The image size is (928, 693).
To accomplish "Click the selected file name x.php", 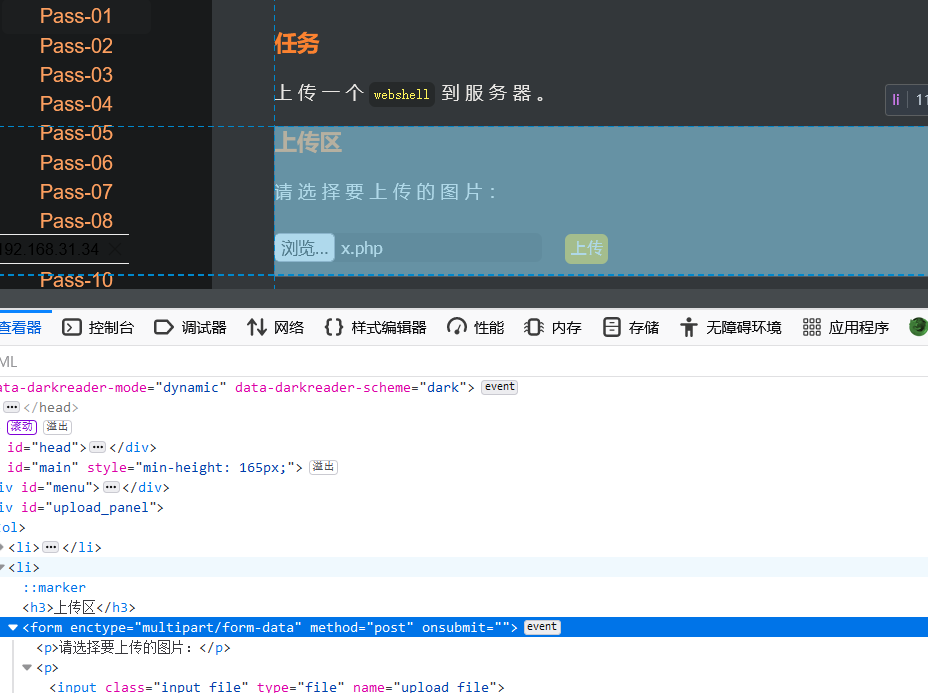I will click(x=362, y=248).
